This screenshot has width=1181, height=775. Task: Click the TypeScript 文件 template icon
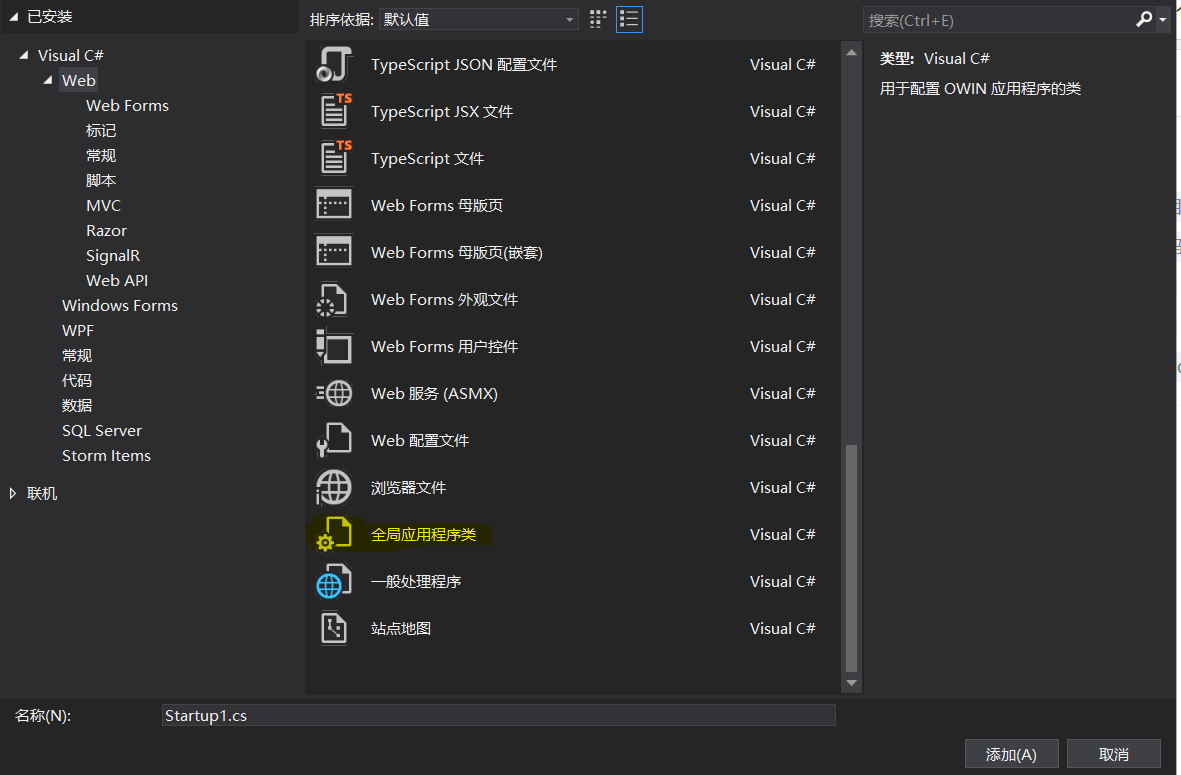334,158
